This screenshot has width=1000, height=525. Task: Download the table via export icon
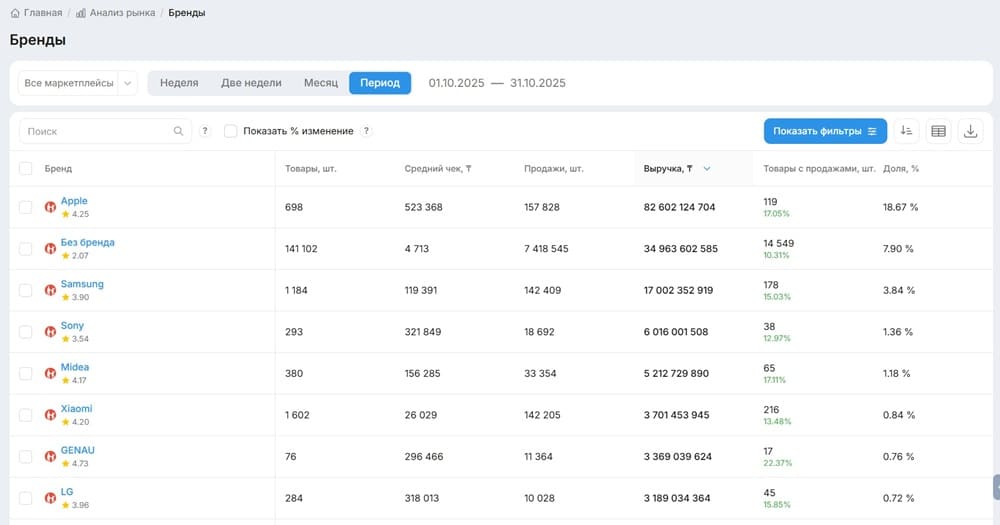point(970,131)
